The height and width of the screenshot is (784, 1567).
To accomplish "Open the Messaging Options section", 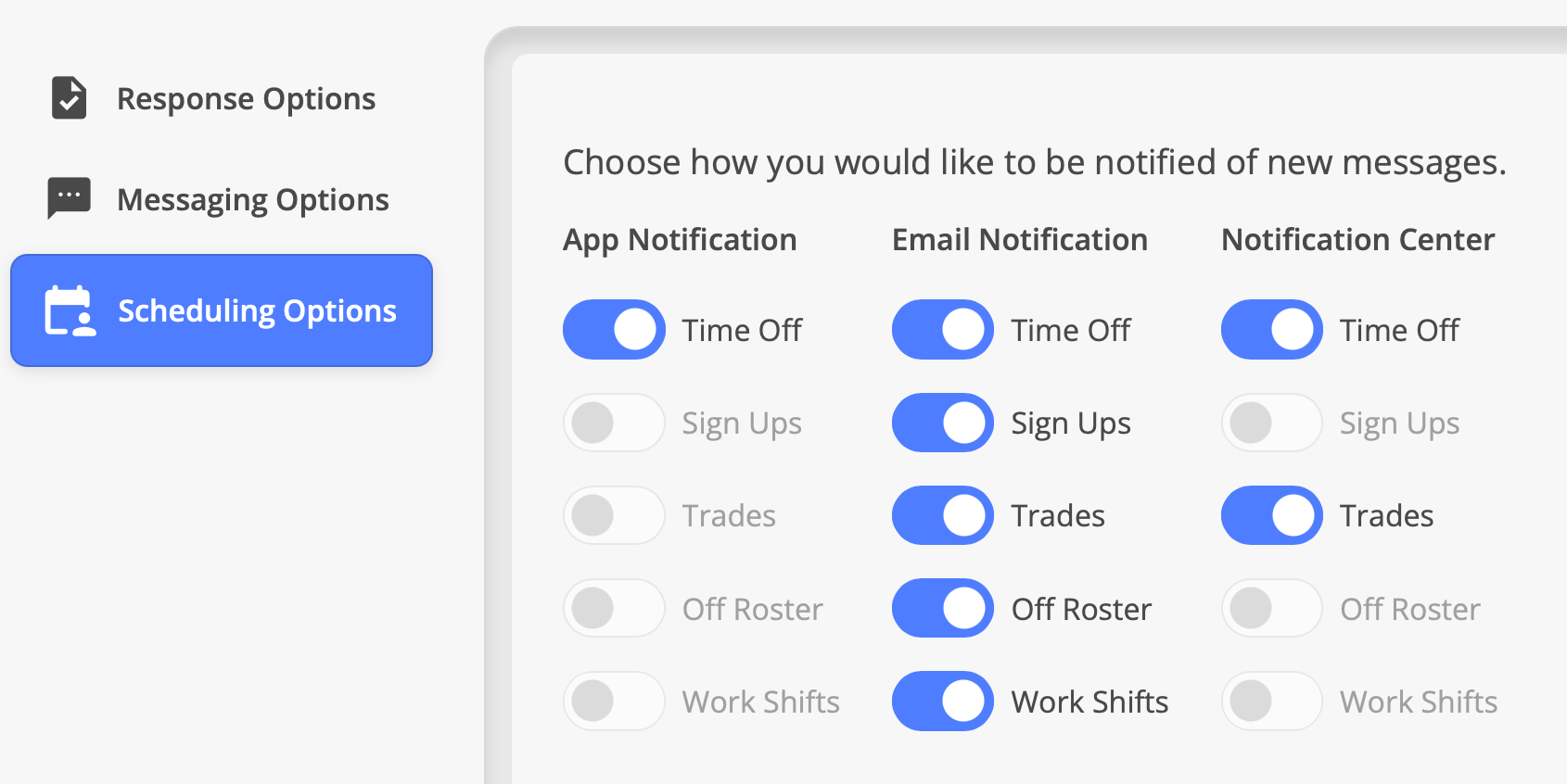I will pos(252,200).
